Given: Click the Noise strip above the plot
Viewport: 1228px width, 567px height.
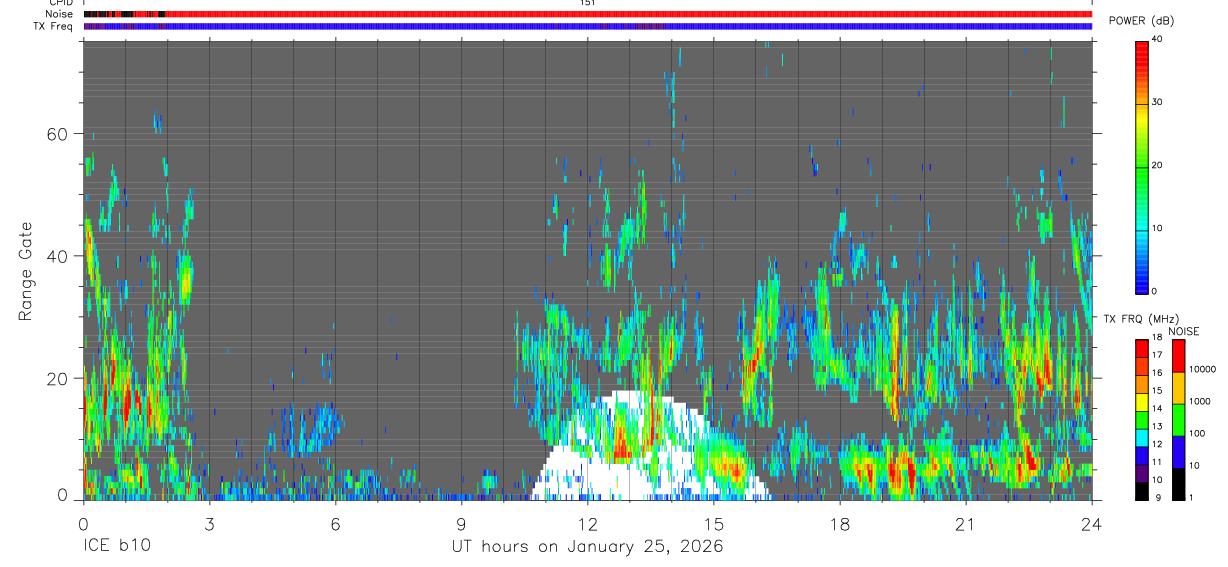Looking at the screenshot, I should coord(588,14).
